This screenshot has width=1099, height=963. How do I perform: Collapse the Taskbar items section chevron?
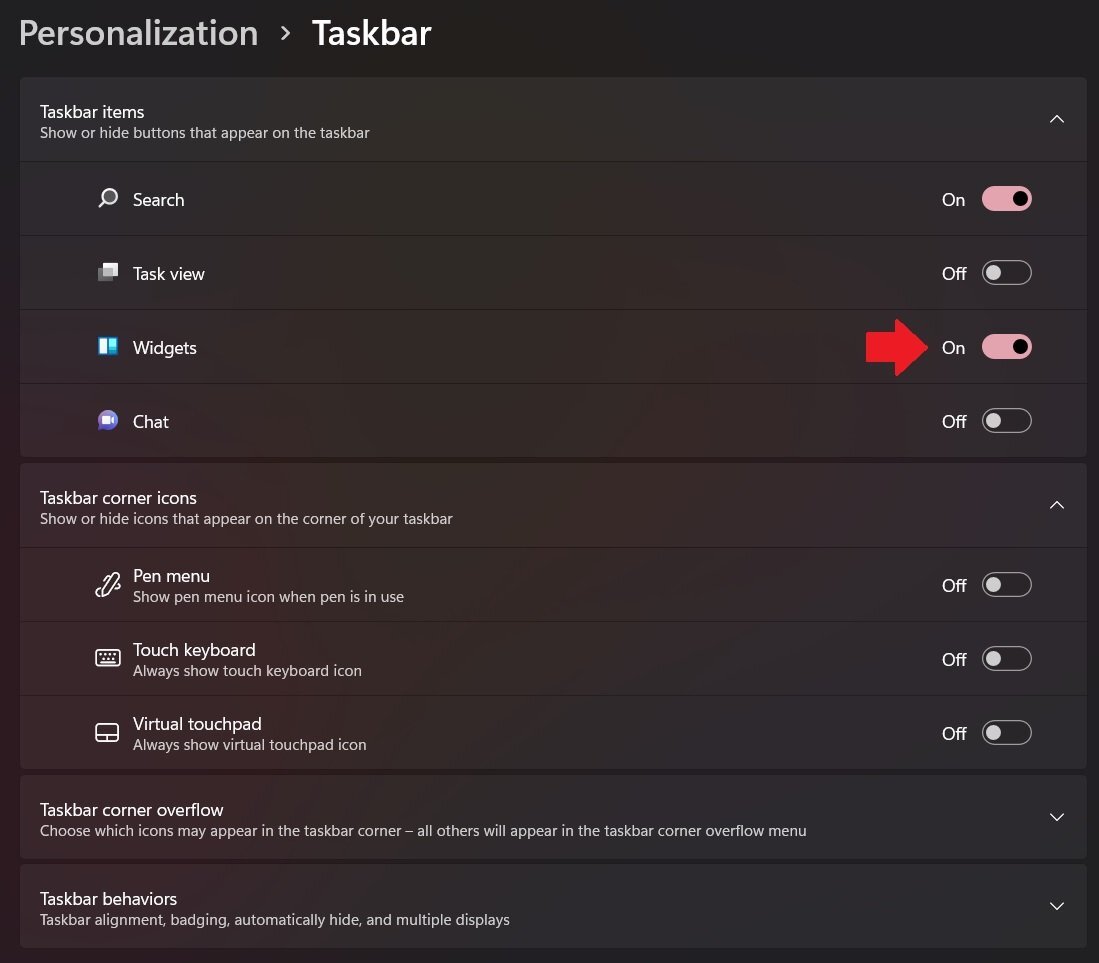[1057, 119]
